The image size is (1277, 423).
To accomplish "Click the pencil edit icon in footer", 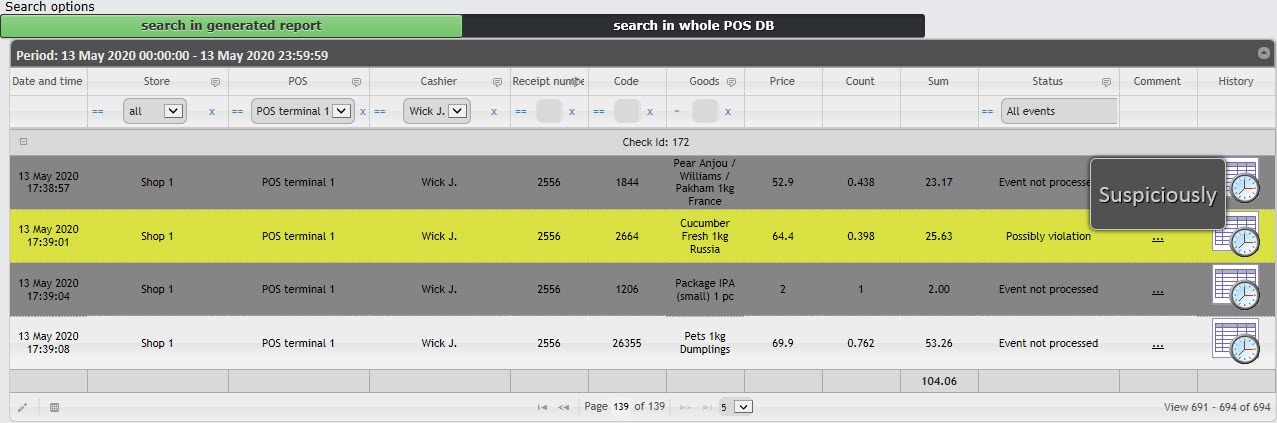I will pyautogui.click(x=23, y=407).
